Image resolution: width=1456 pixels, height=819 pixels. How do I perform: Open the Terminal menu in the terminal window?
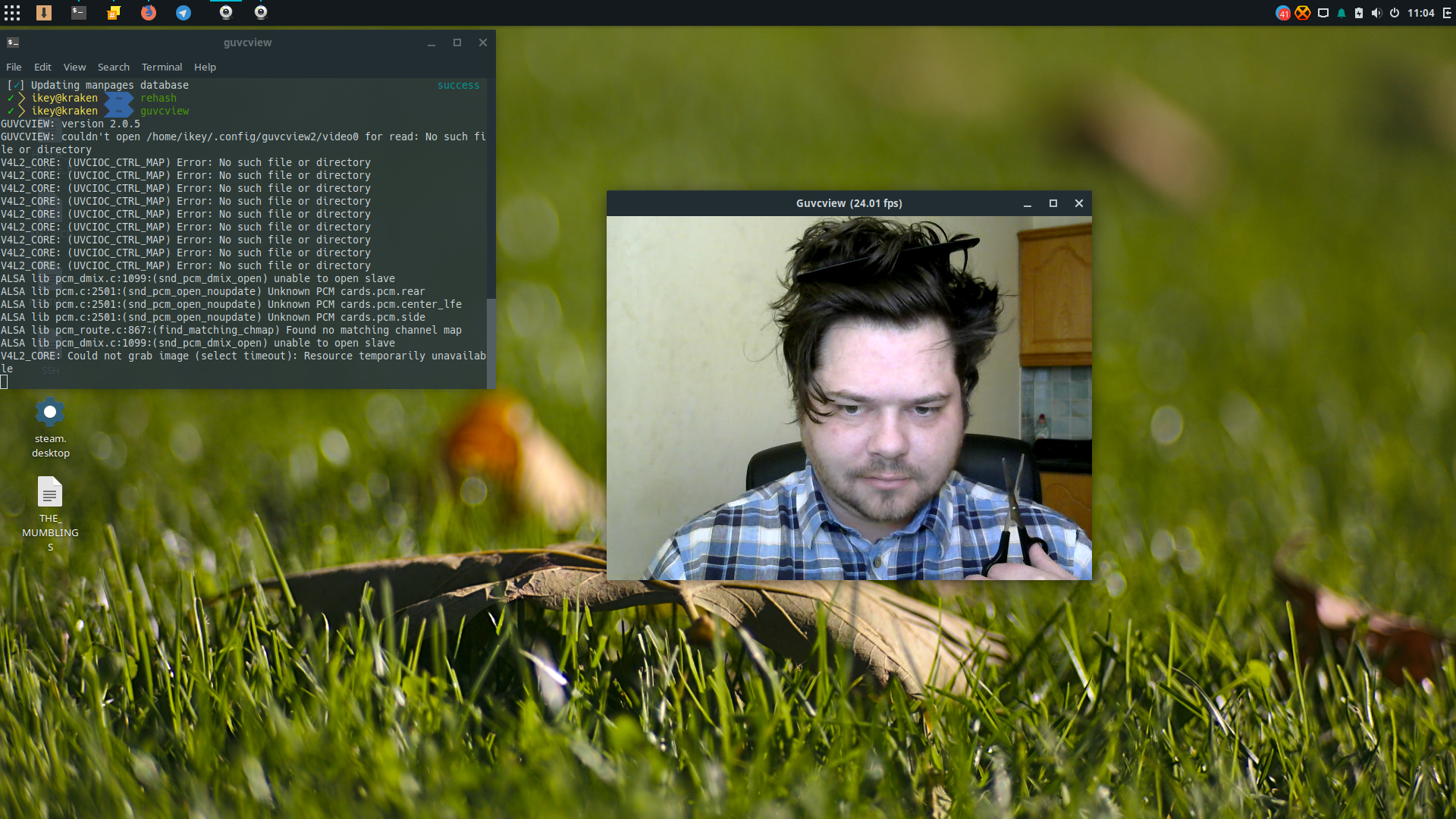pyautogui.click(x=162, y=67)
